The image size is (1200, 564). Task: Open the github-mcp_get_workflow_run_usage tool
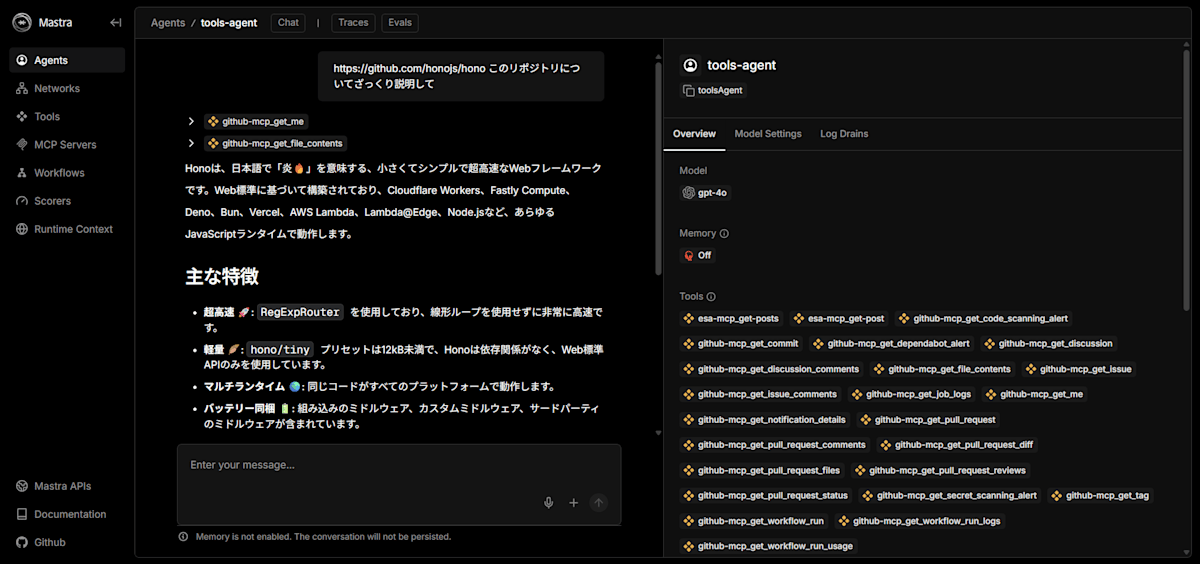click(x=768, y=547)
